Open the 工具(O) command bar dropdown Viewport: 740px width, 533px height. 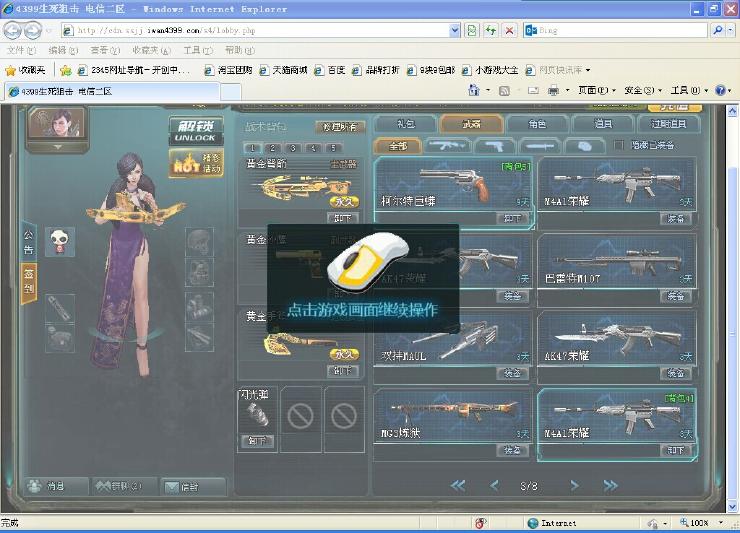coord(690,90)
